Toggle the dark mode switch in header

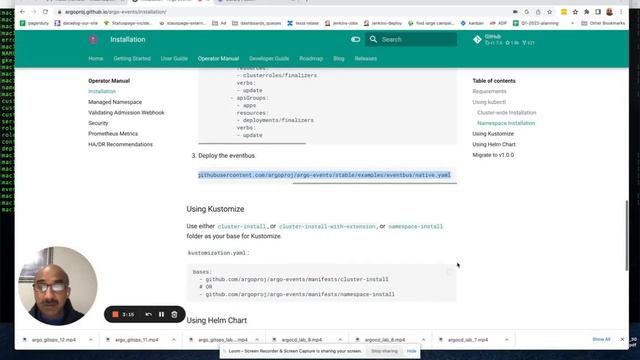click(356, 40)
